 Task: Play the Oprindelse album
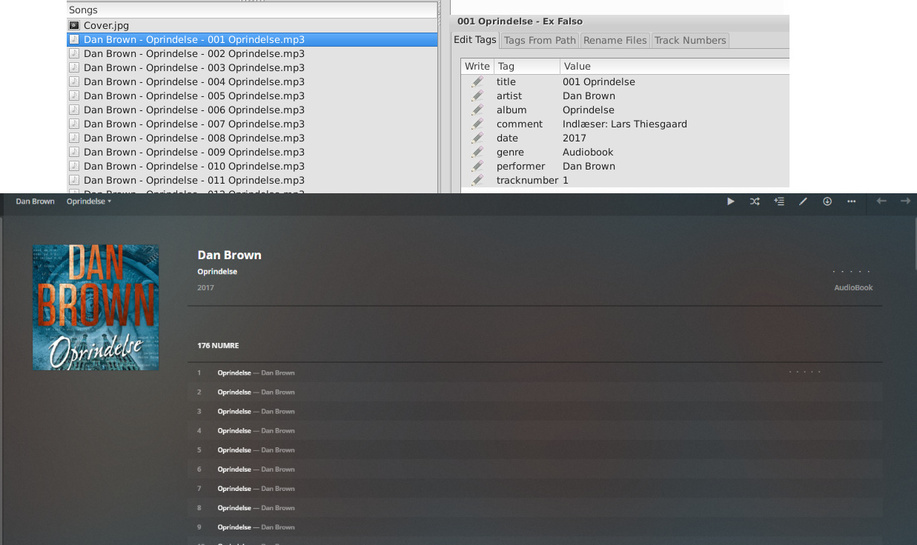(730, 201)
